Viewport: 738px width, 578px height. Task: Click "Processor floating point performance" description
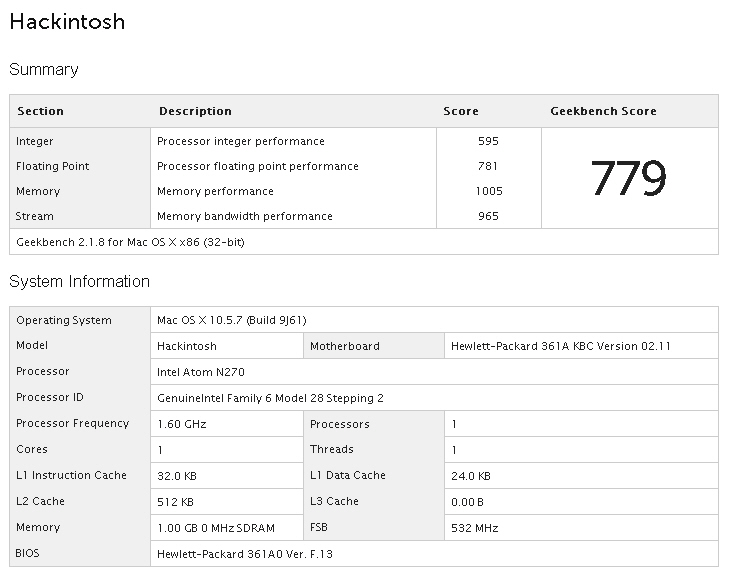point(258,166)
